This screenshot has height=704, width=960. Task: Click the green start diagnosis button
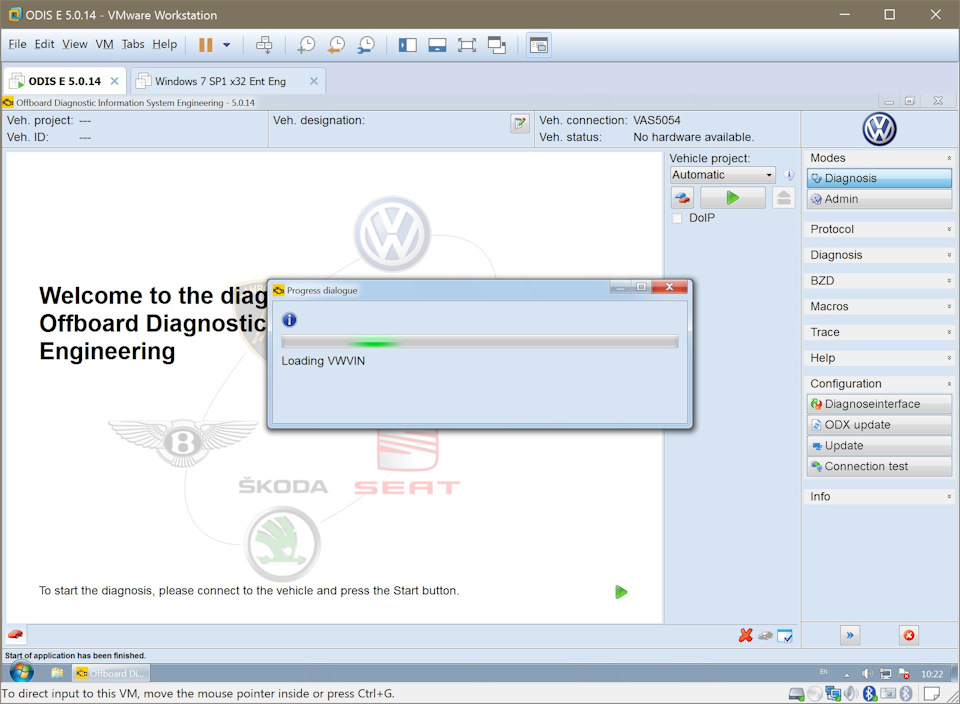(x=732, y=198)
